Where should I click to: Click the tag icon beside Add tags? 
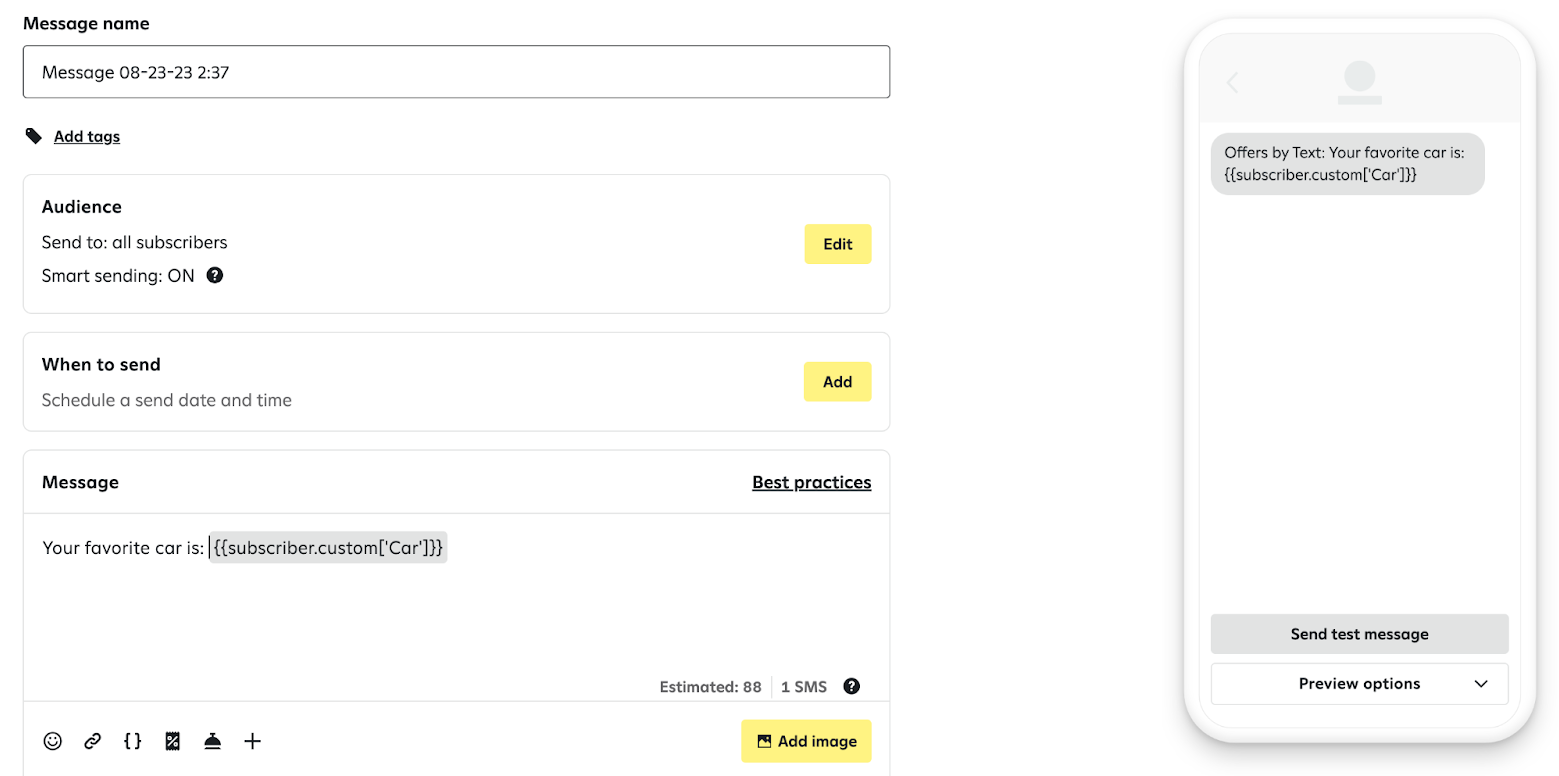pos(34,136)
